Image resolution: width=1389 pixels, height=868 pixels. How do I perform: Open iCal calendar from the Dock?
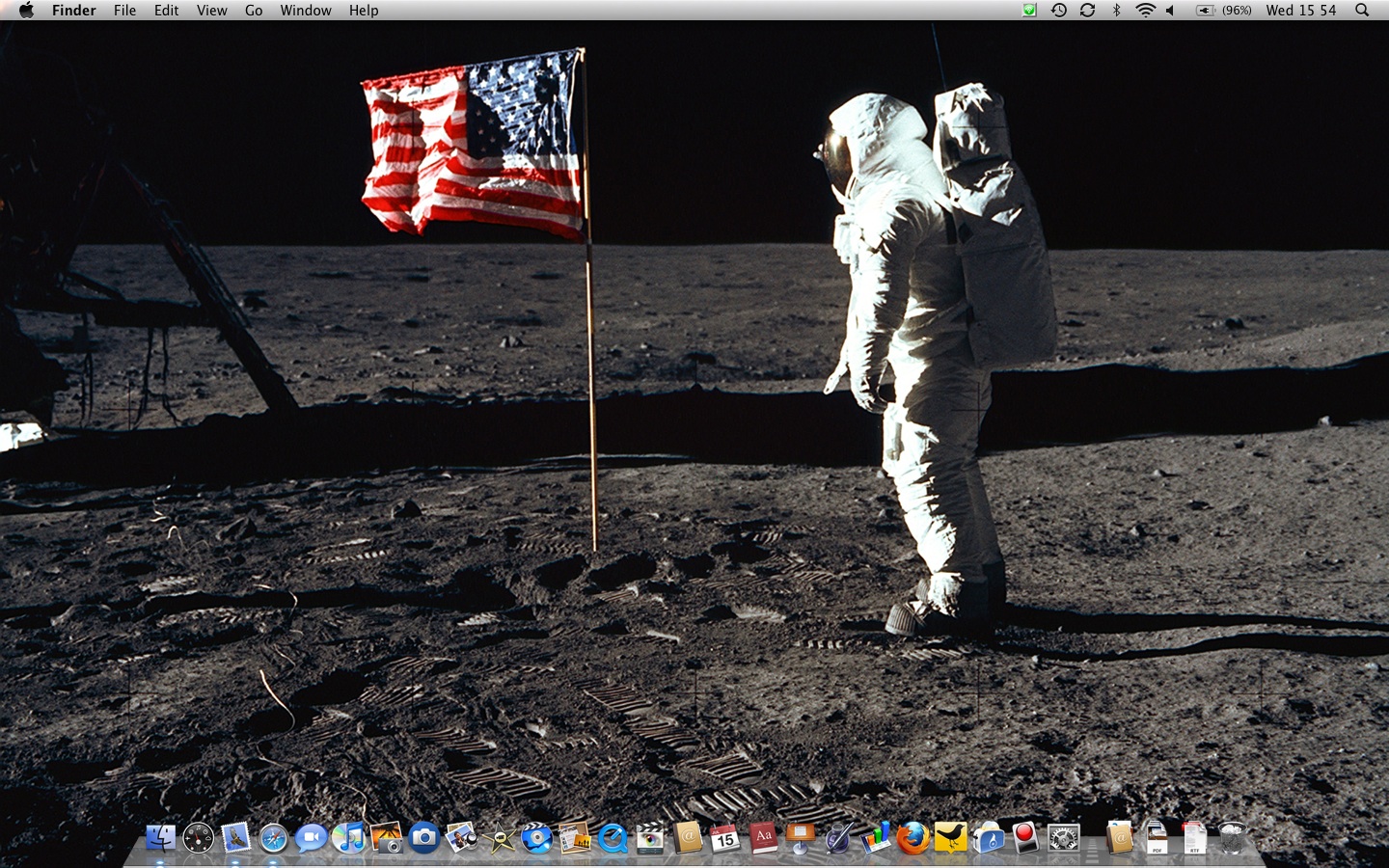click(x=725, y=837)
